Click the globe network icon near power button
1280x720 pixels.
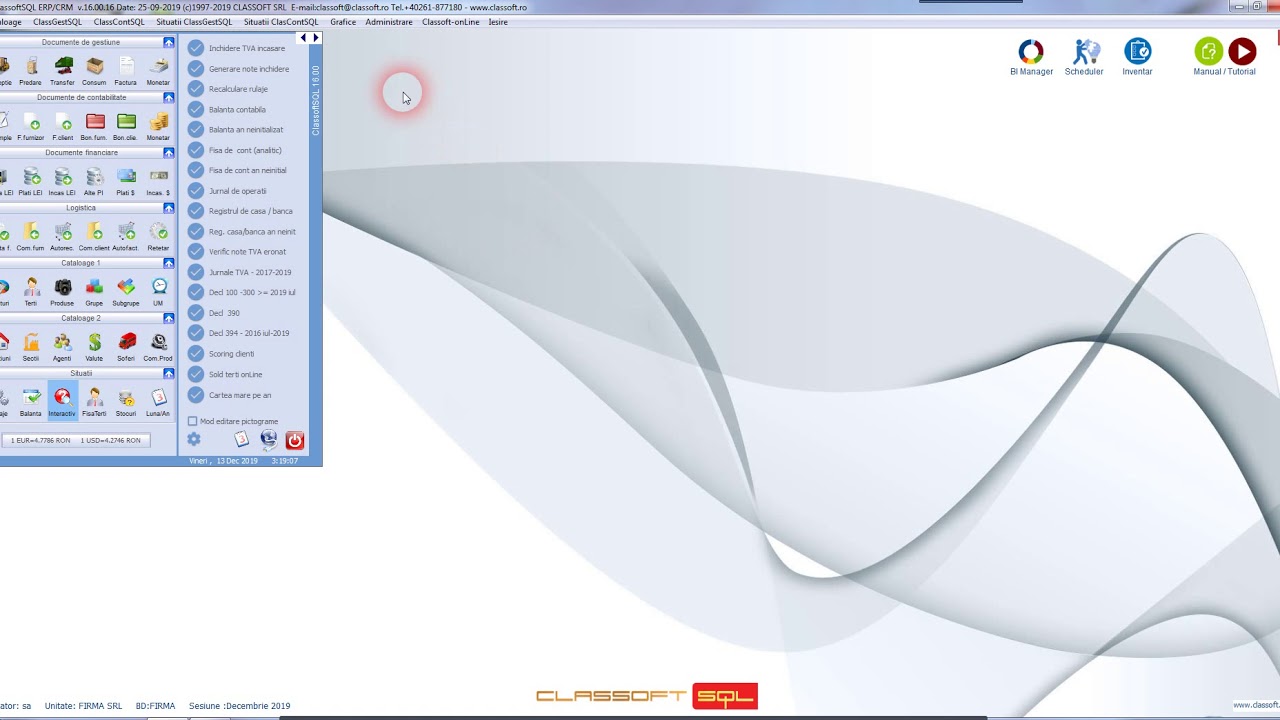pyautogui.click(x=269, y=439)
